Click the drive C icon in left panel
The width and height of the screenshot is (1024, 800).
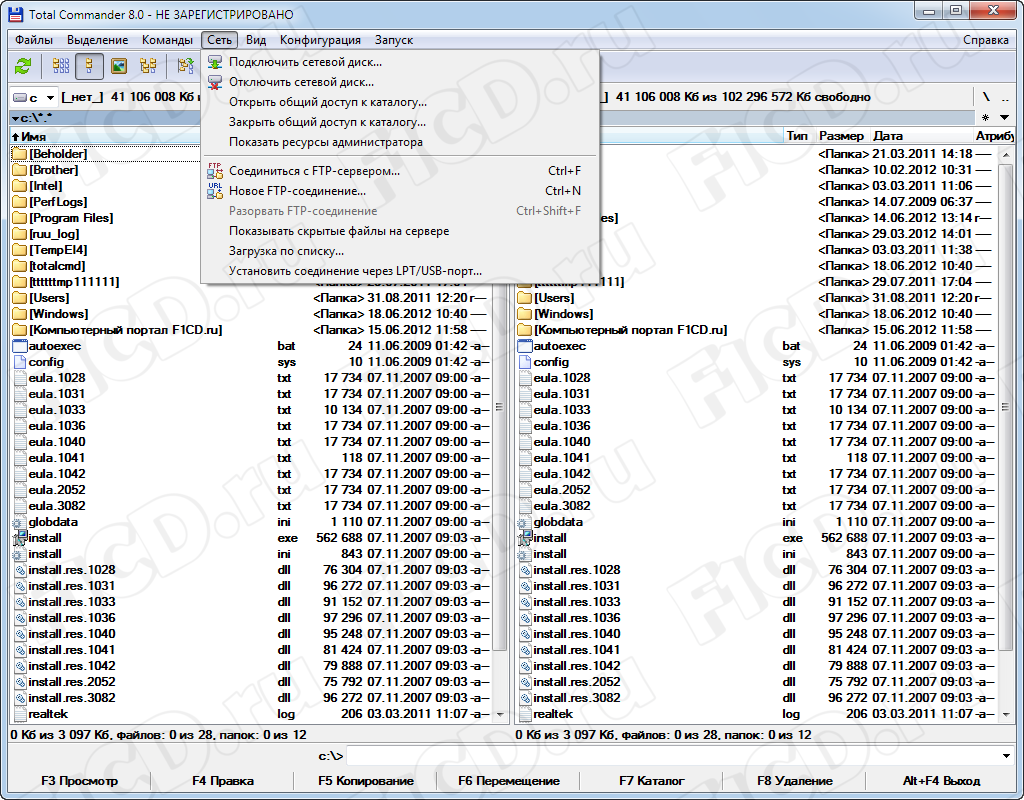20,97
